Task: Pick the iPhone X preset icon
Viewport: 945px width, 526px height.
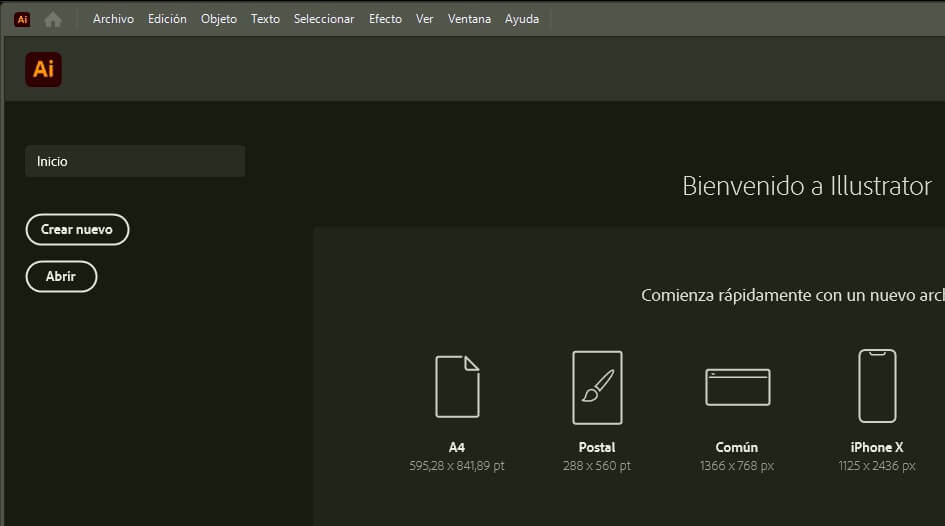Action: pyautogui.click(x=878, y=386)
